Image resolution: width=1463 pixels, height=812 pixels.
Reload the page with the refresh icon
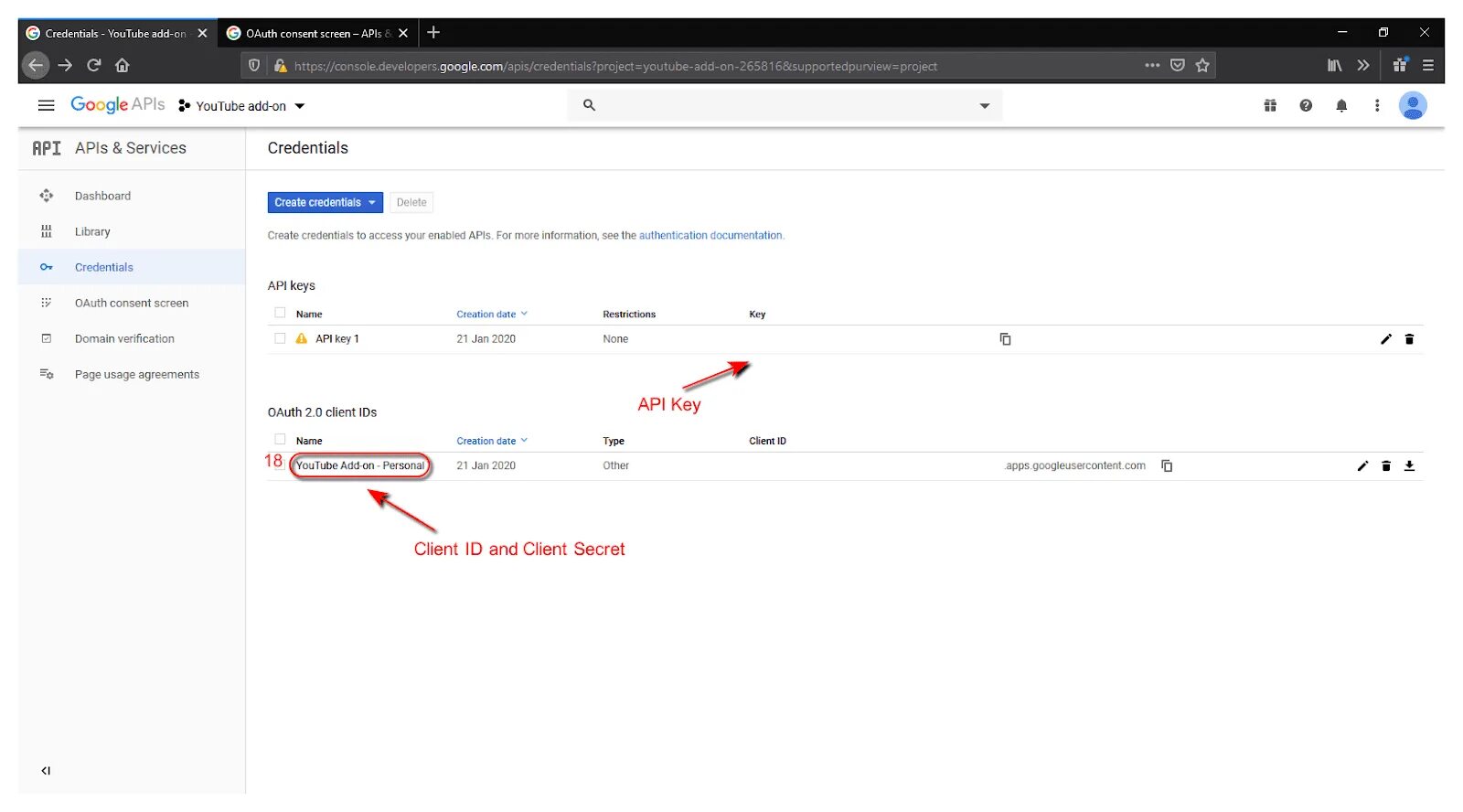(x=94, y=65)
